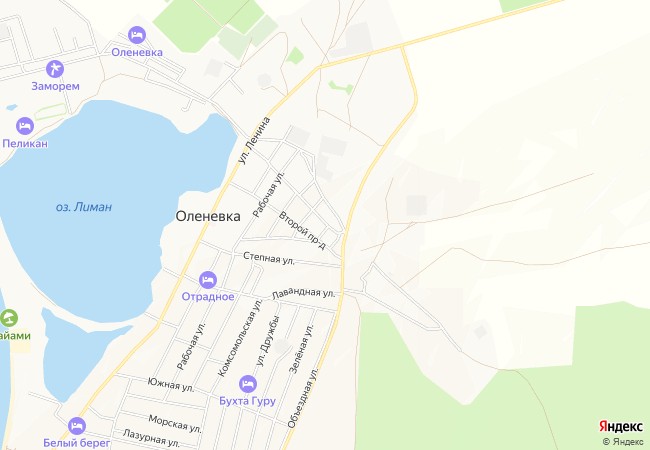Click the Лазурная ул. street label
650x450 pixels.
coord(151,439)
